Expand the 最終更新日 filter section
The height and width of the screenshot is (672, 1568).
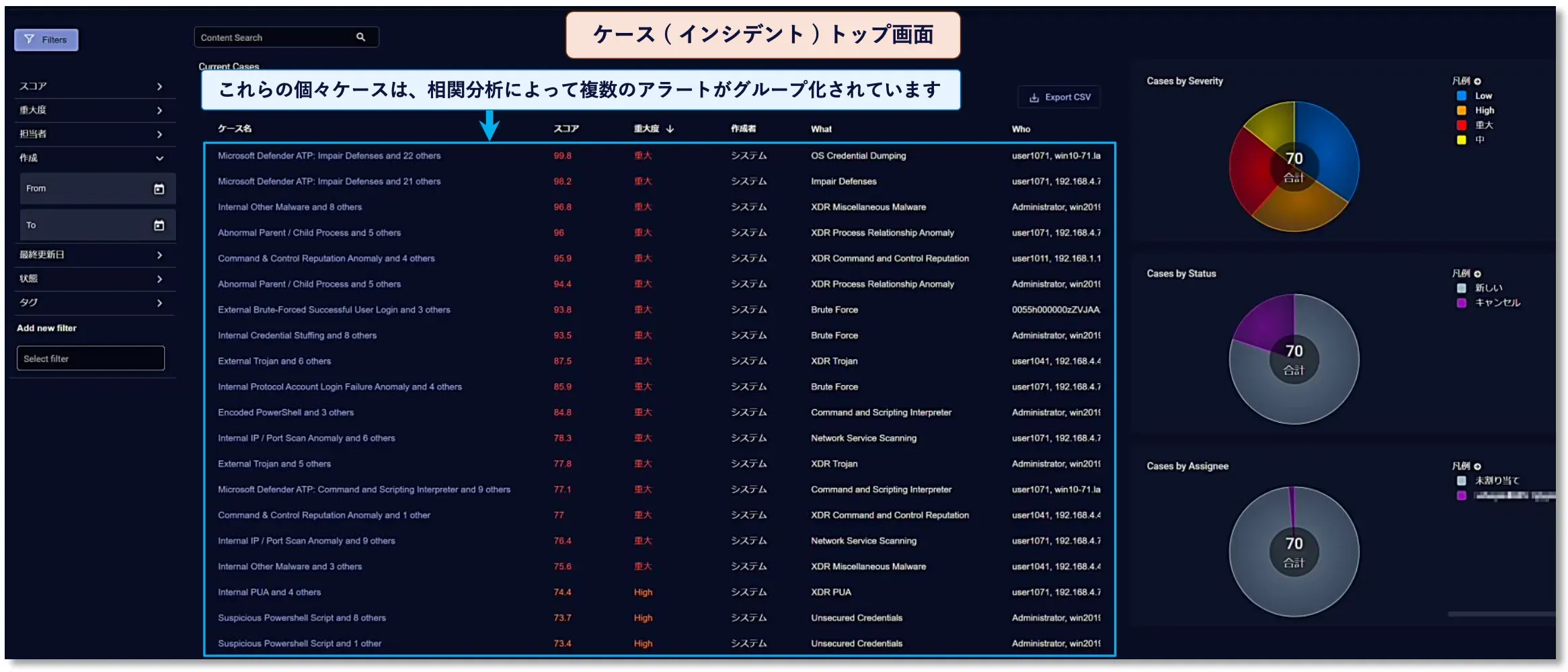159,255
